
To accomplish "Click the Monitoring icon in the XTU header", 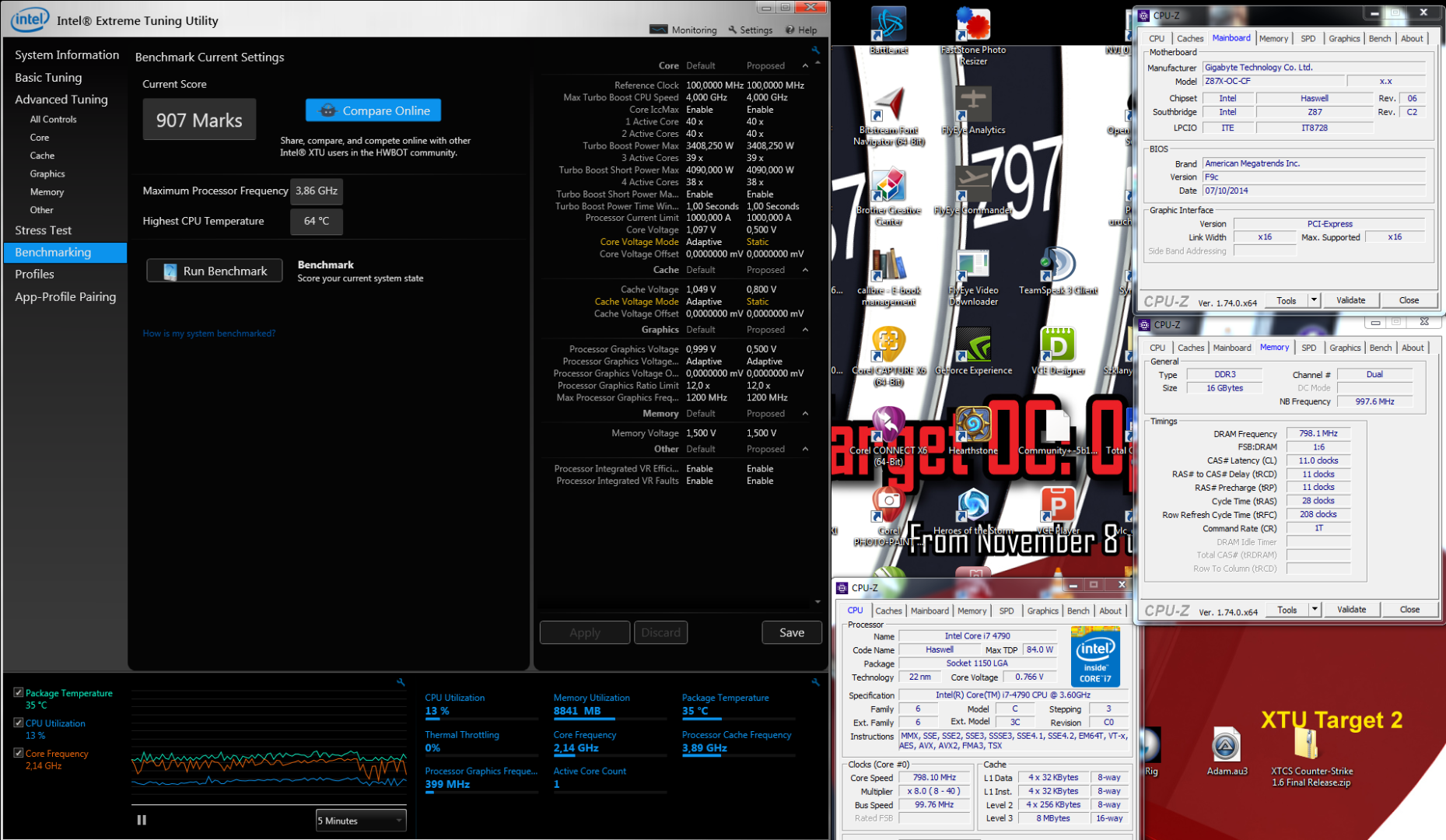I will click(658, 30).
